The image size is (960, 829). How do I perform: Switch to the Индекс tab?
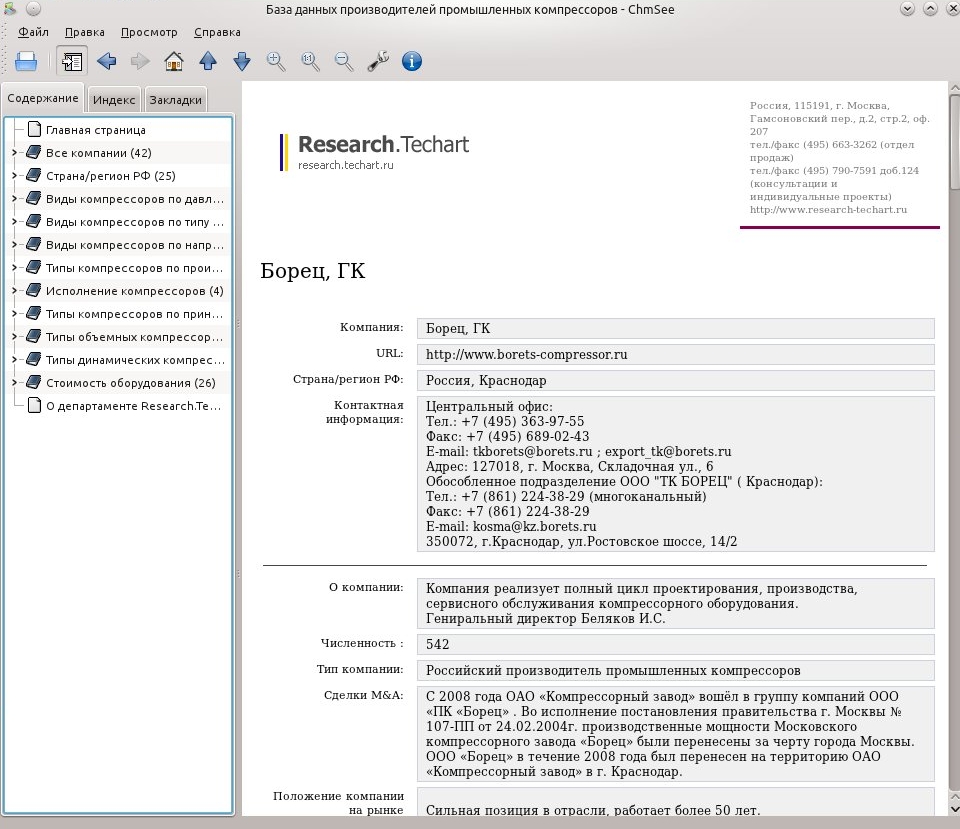[x=114, y=100]
